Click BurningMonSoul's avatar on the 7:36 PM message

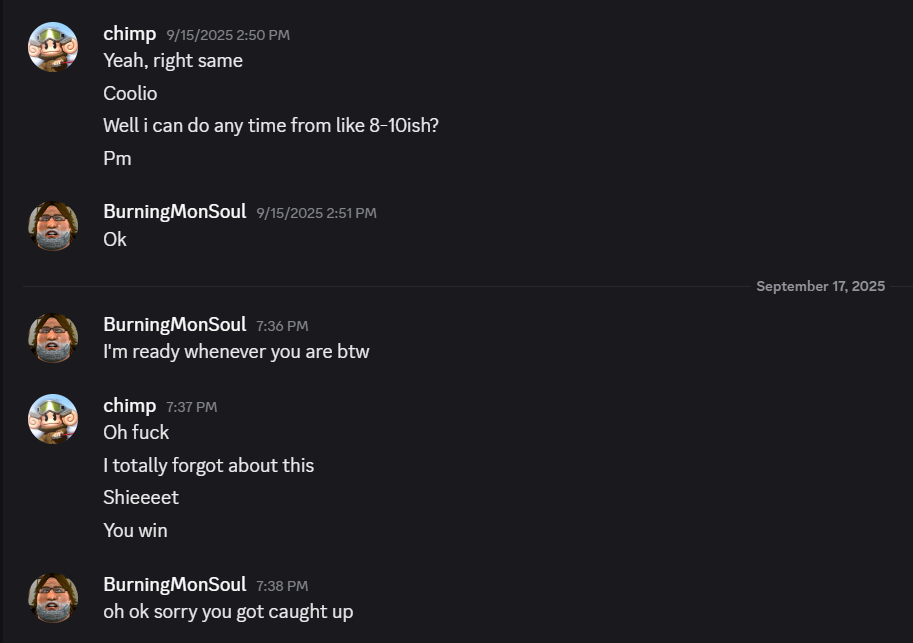point(53,338)
